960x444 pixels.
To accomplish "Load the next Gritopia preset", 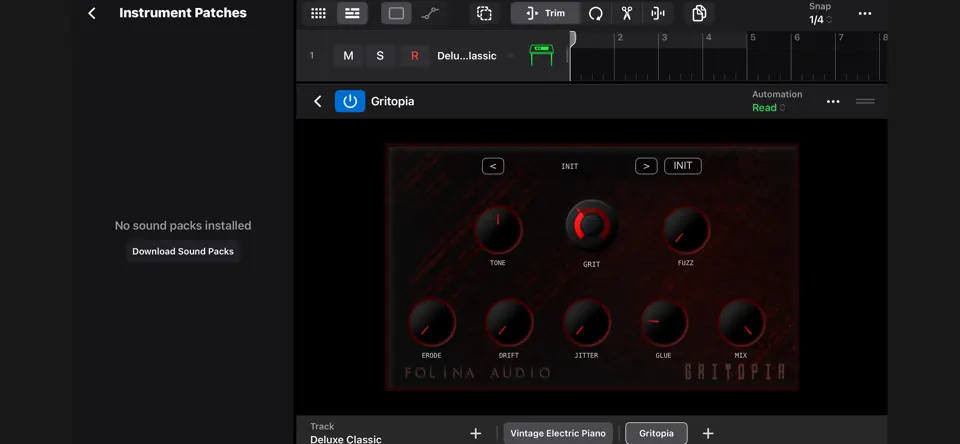I will point(646,166).
